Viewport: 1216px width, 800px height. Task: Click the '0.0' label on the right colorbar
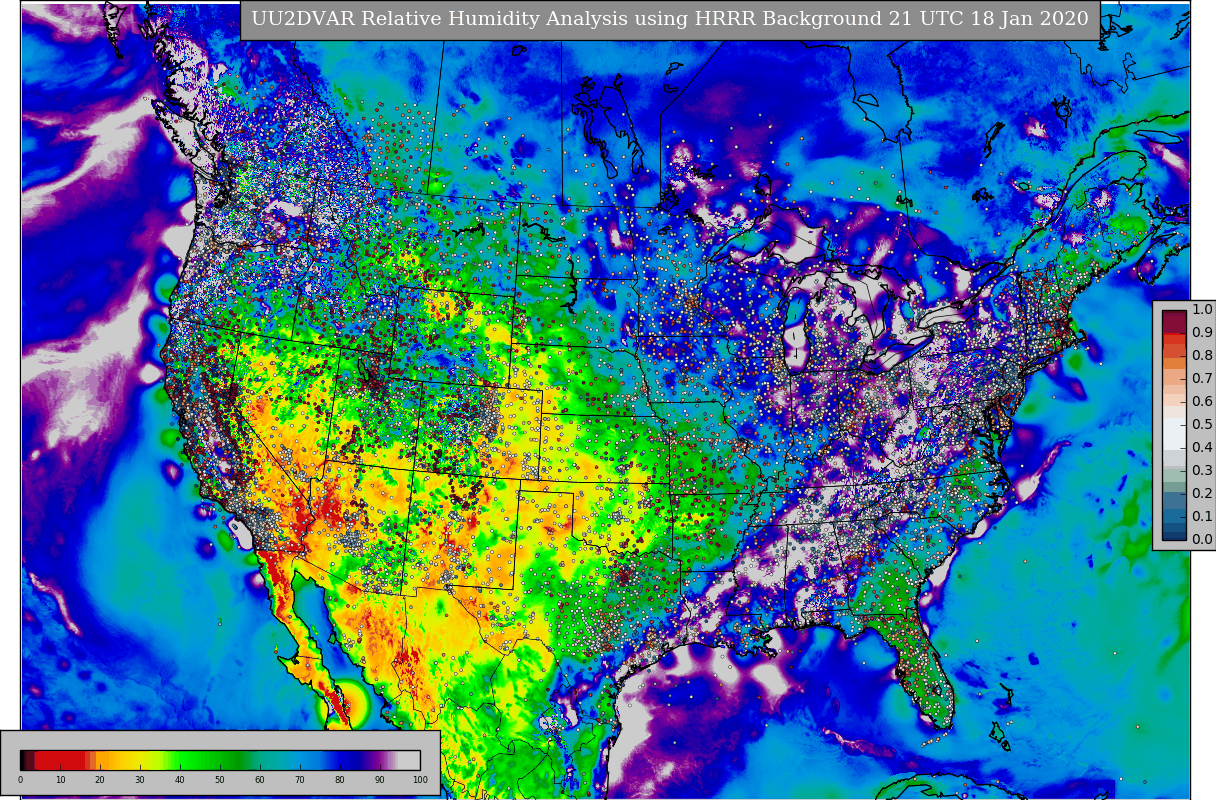1201,539
